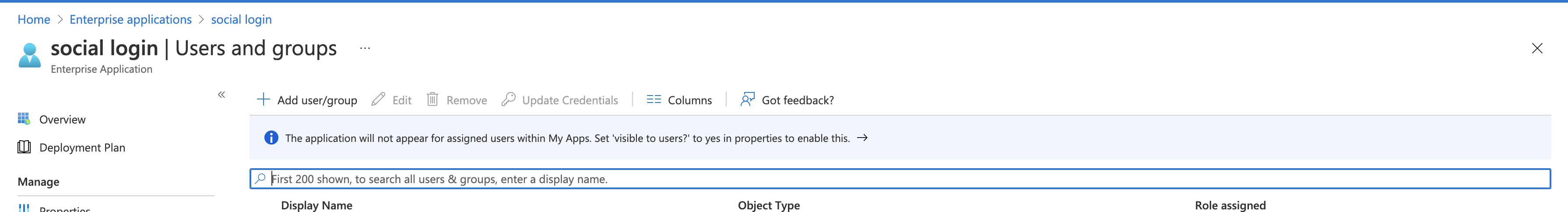Open Overview in the sidebar
Image resolution: width=1568 pixels, height=212 pixels.
(62, 120)
